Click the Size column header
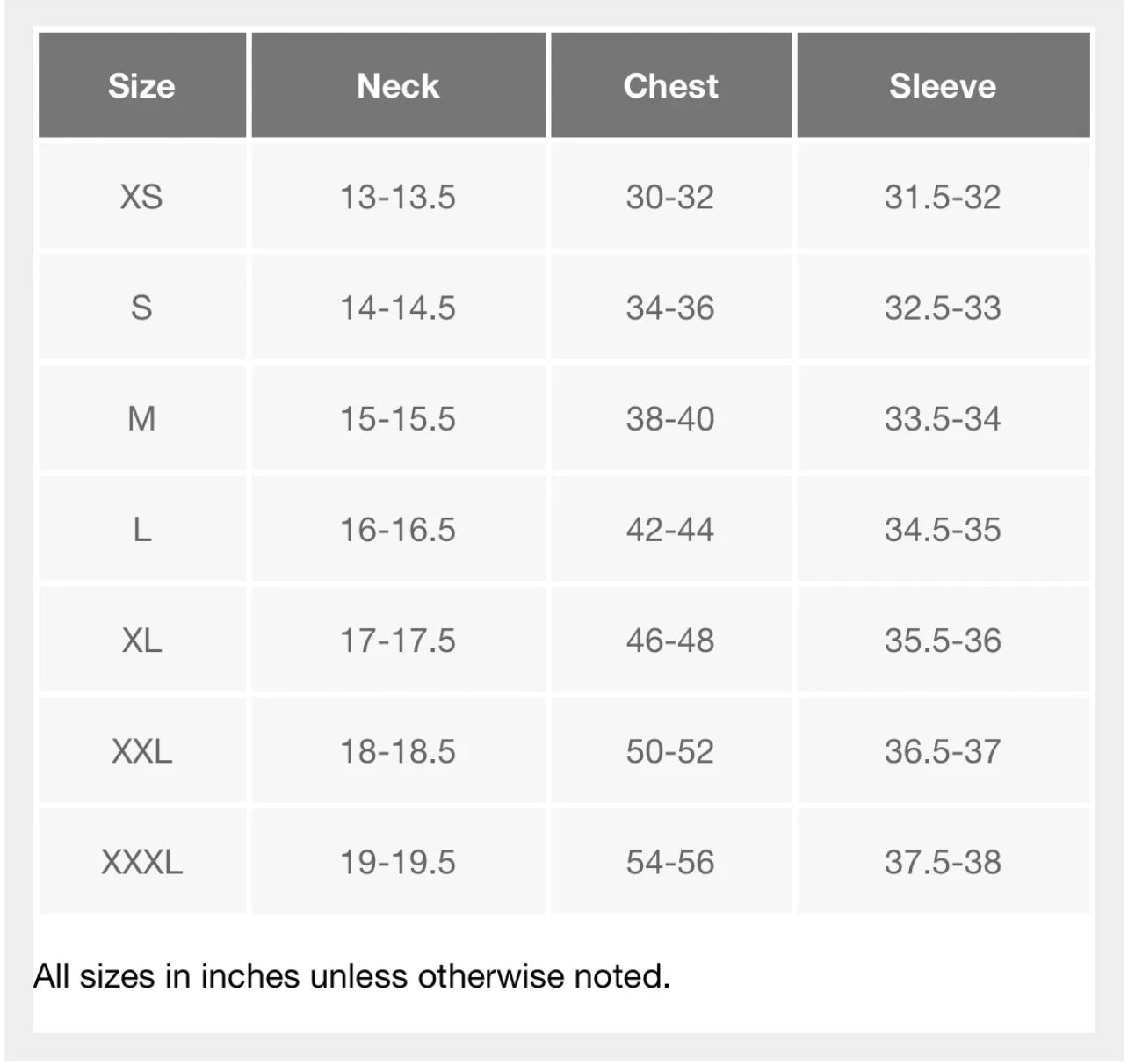 141,86
